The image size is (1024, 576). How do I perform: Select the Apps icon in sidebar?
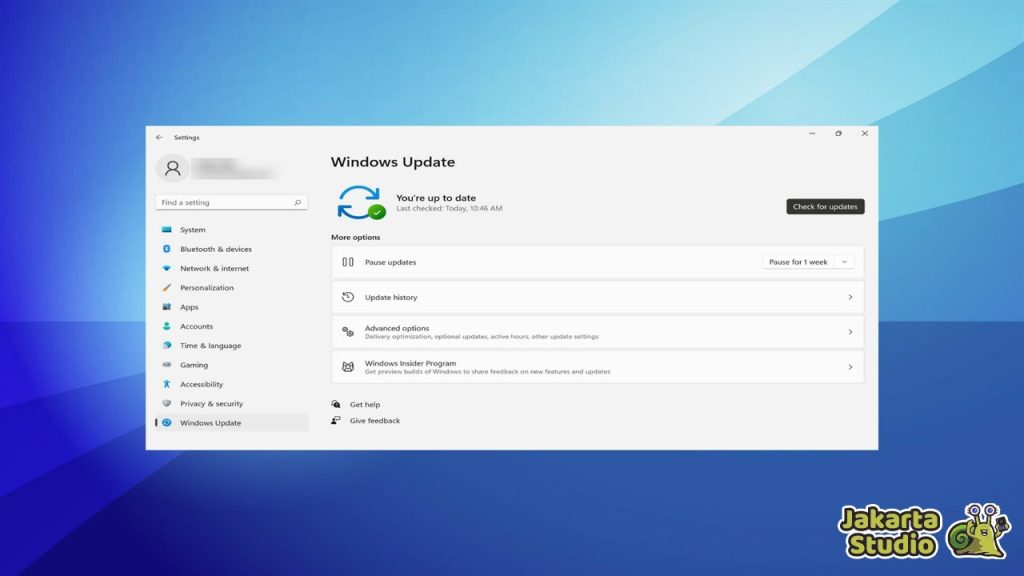tap(167, 307)
